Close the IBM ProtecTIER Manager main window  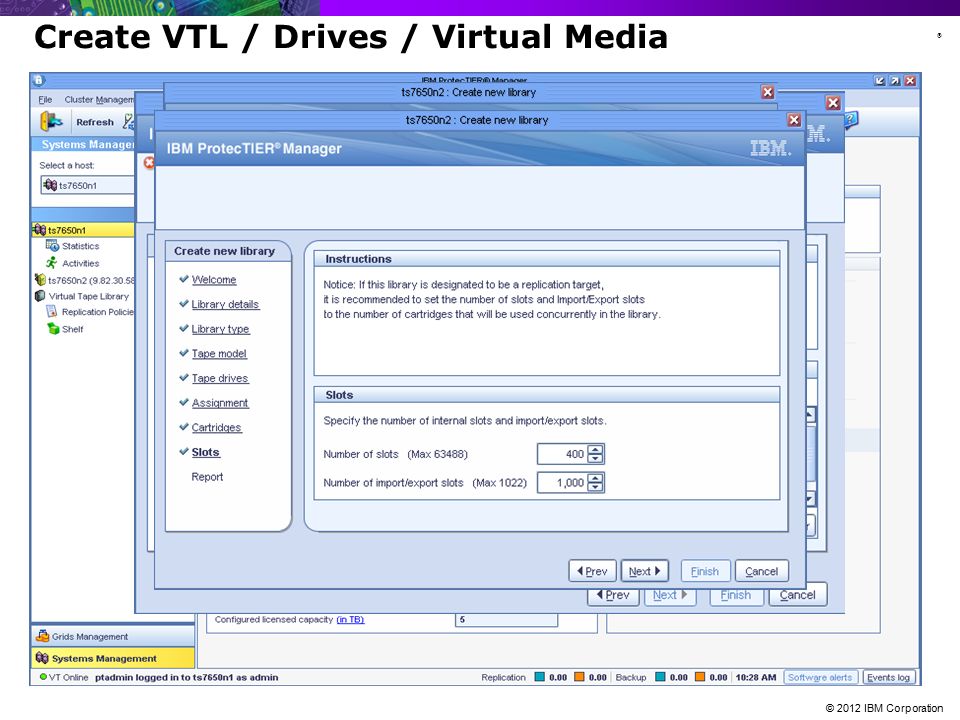pyautogui.click(x=910, y=80)
